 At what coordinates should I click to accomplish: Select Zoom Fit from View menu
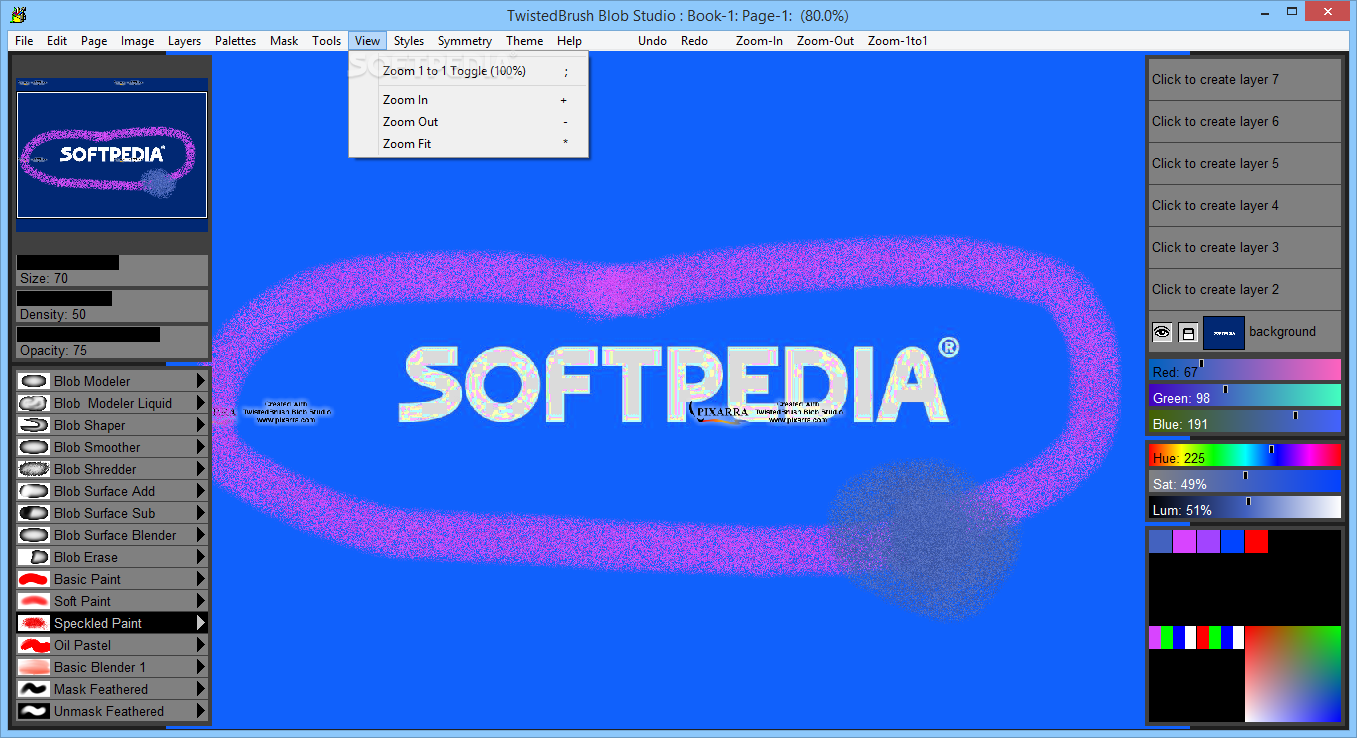click(468, 144)
